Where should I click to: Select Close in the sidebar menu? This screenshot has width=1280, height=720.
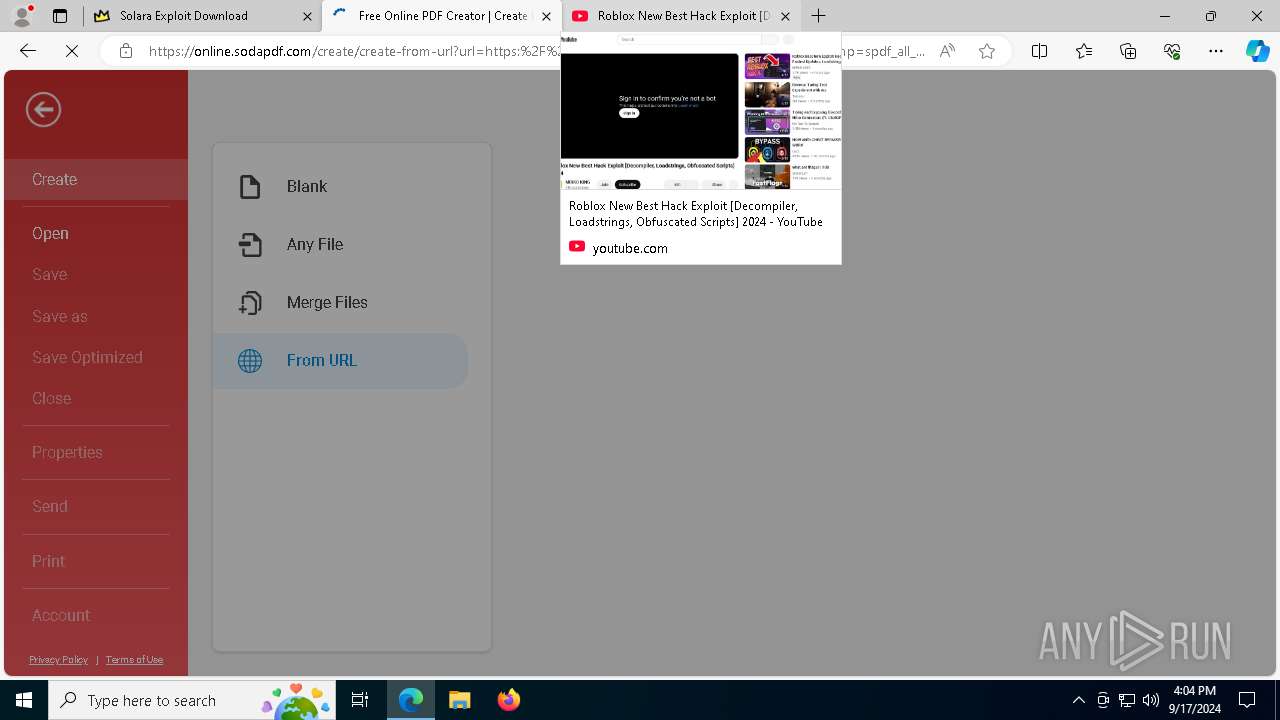pyautogui.click(x=51, y=398)
